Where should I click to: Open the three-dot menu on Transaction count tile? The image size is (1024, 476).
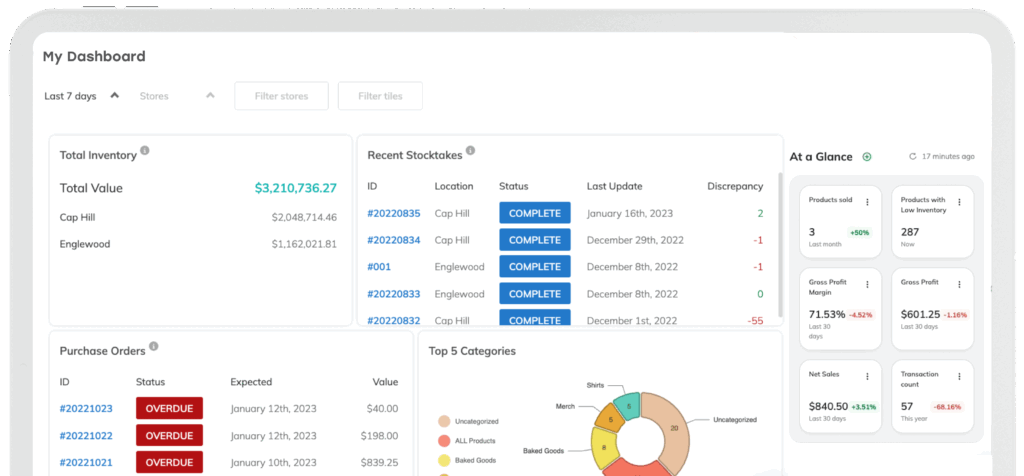pos(959,376)
